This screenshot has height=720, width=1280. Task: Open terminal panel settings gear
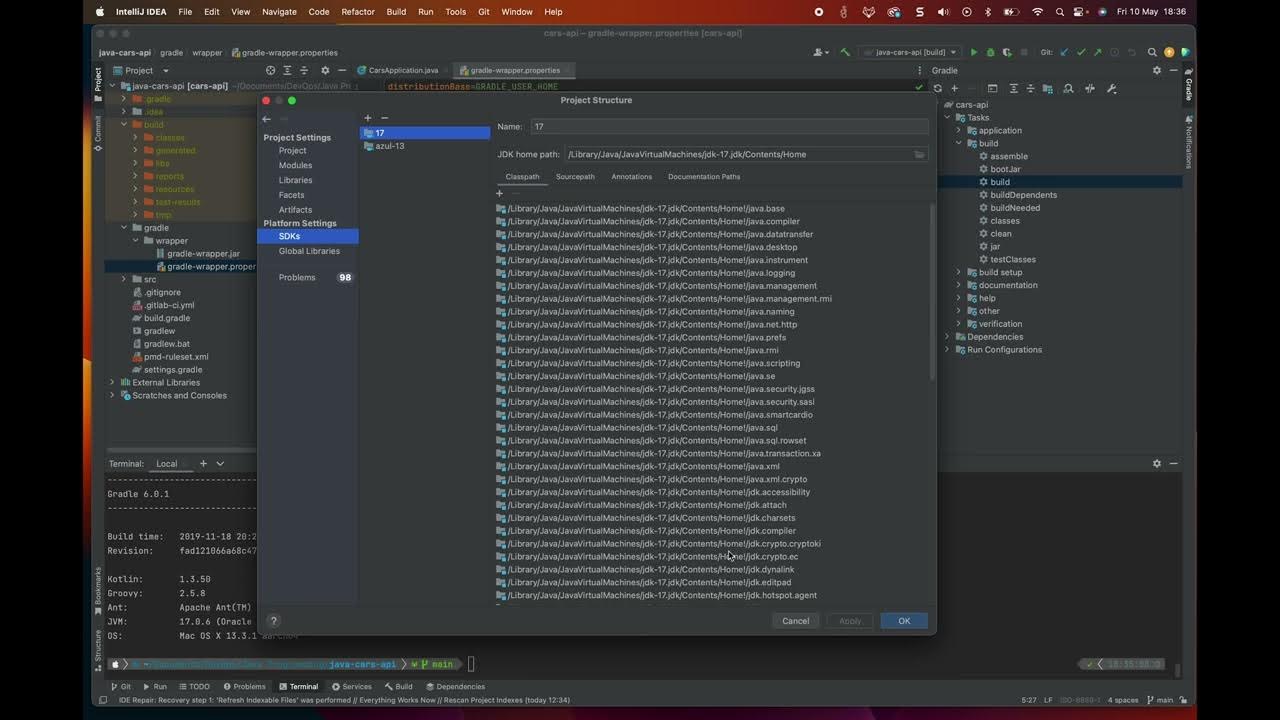tap(1157, 463)
